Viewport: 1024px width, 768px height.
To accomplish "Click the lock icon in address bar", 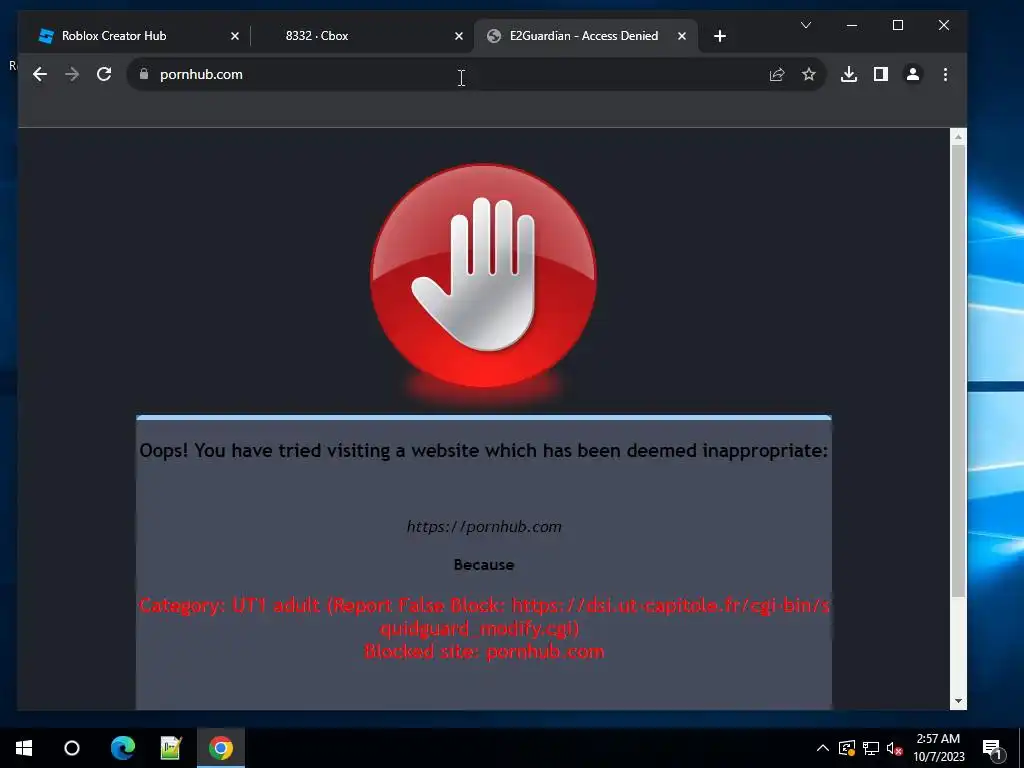I will coord(144,74).
